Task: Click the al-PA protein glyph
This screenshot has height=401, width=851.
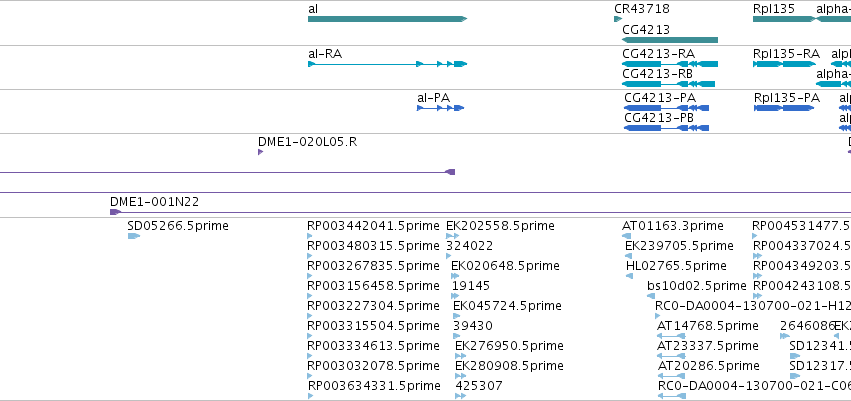Action: [440, 108]
